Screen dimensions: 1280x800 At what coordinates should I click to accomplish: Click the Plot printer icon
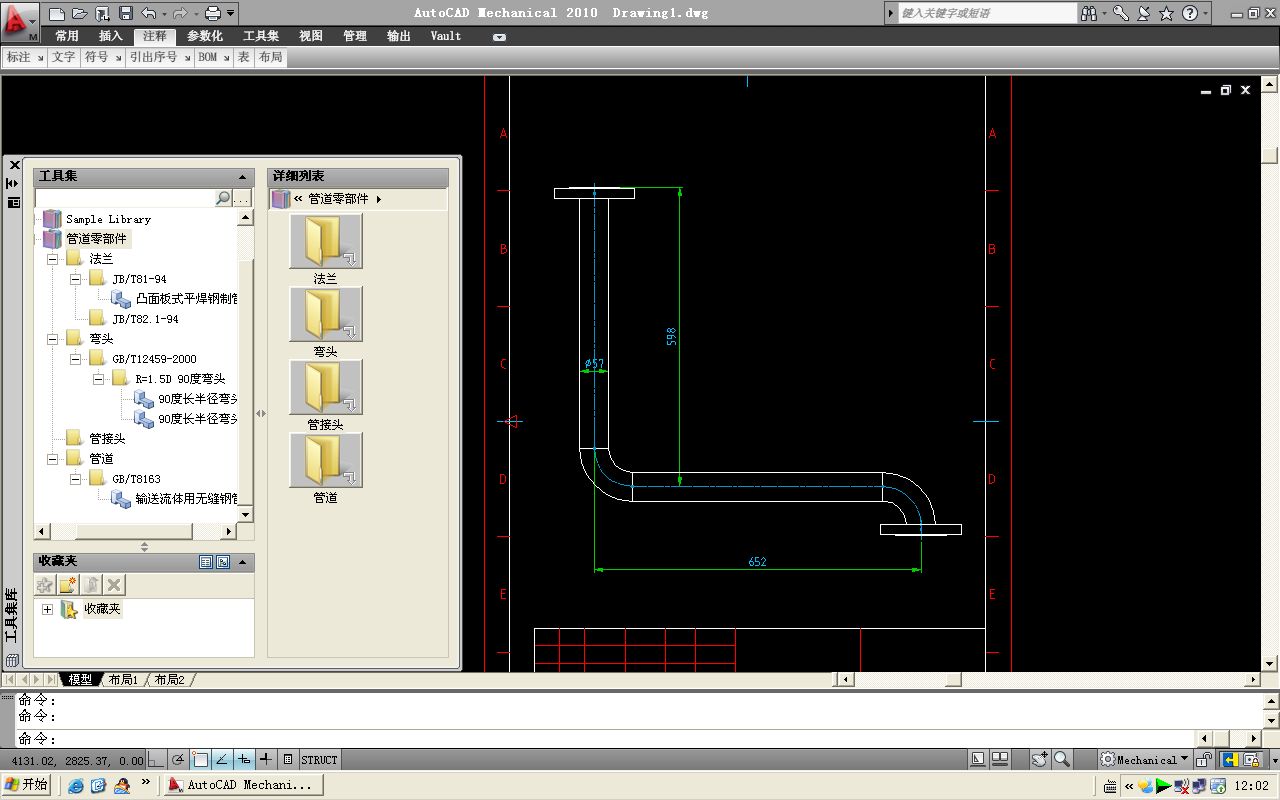coord(212,13)
